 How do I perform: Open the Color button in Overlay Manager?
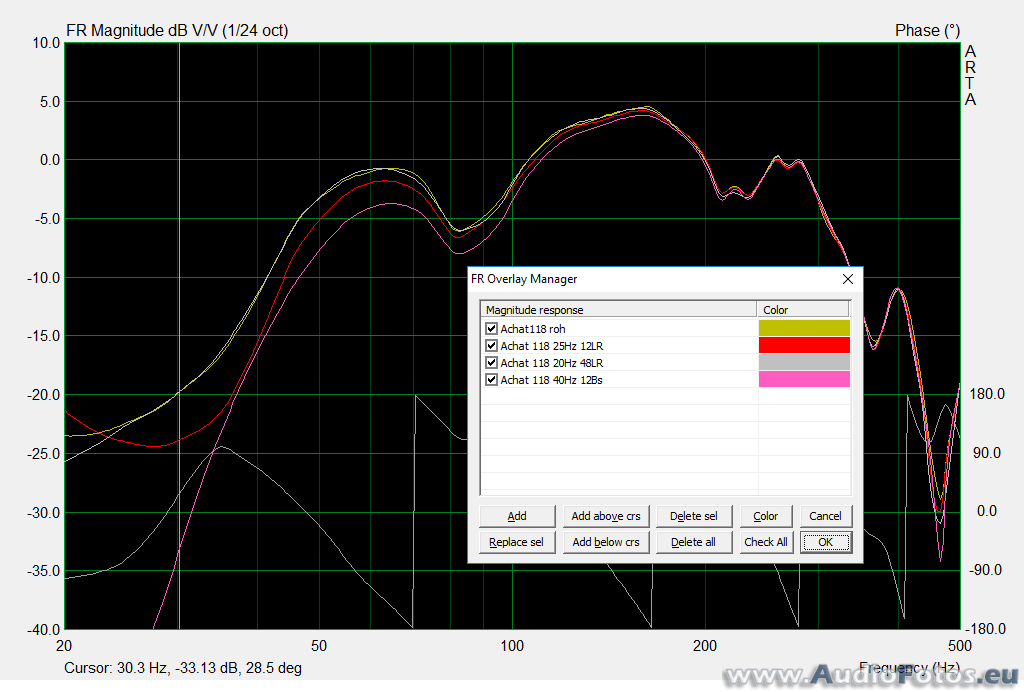click(x=766, y=516)
